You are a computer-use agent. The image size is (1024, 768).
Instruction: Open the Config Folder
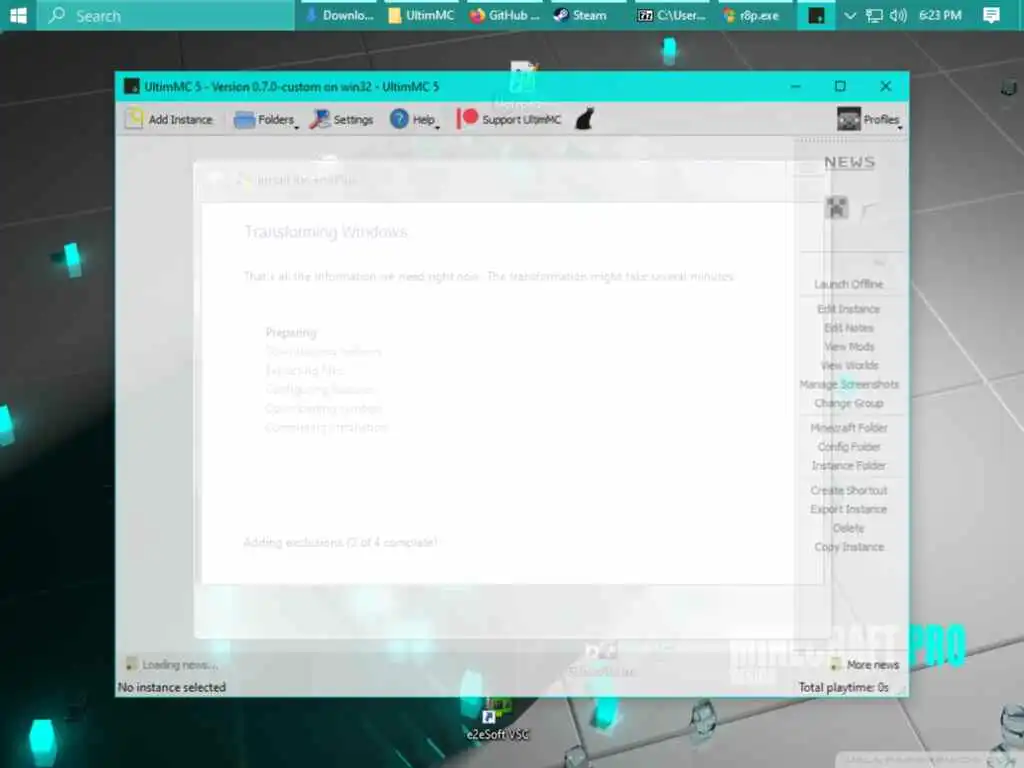click(848, 447)
